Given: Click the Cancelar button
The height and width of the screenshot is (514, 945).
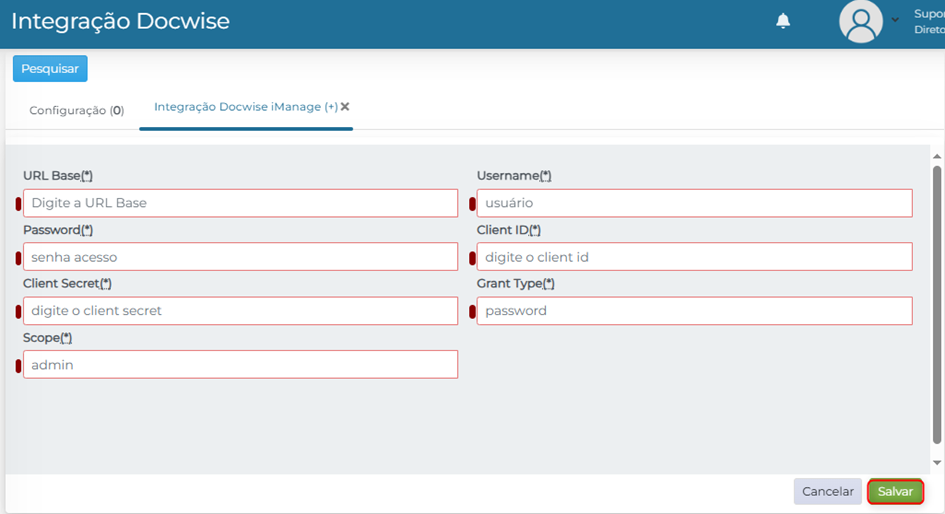Looking at the screenshot, I should [827, 492].
